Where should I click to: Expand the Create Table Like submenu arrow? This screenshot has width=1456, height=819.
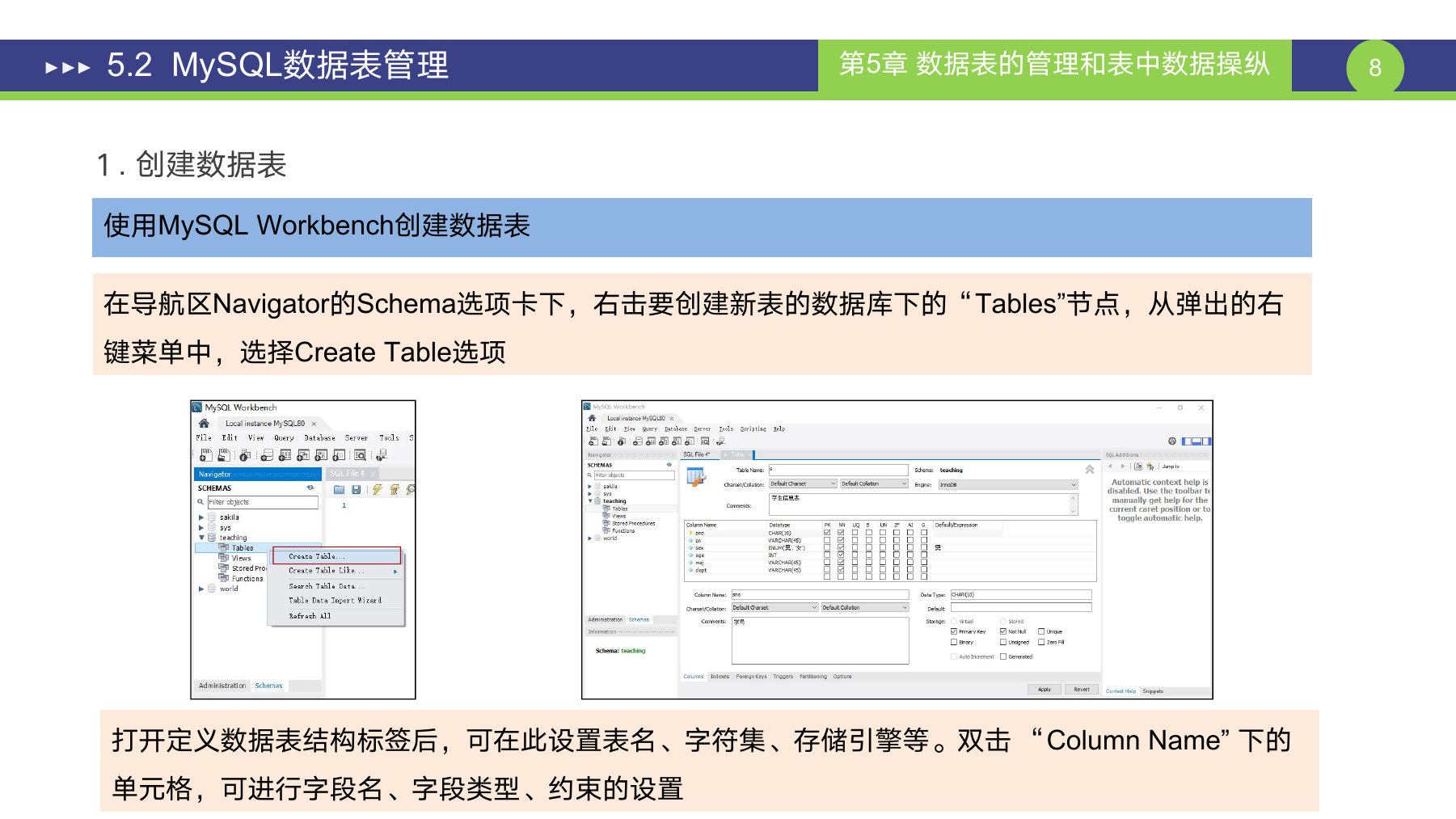pos(395,572)
